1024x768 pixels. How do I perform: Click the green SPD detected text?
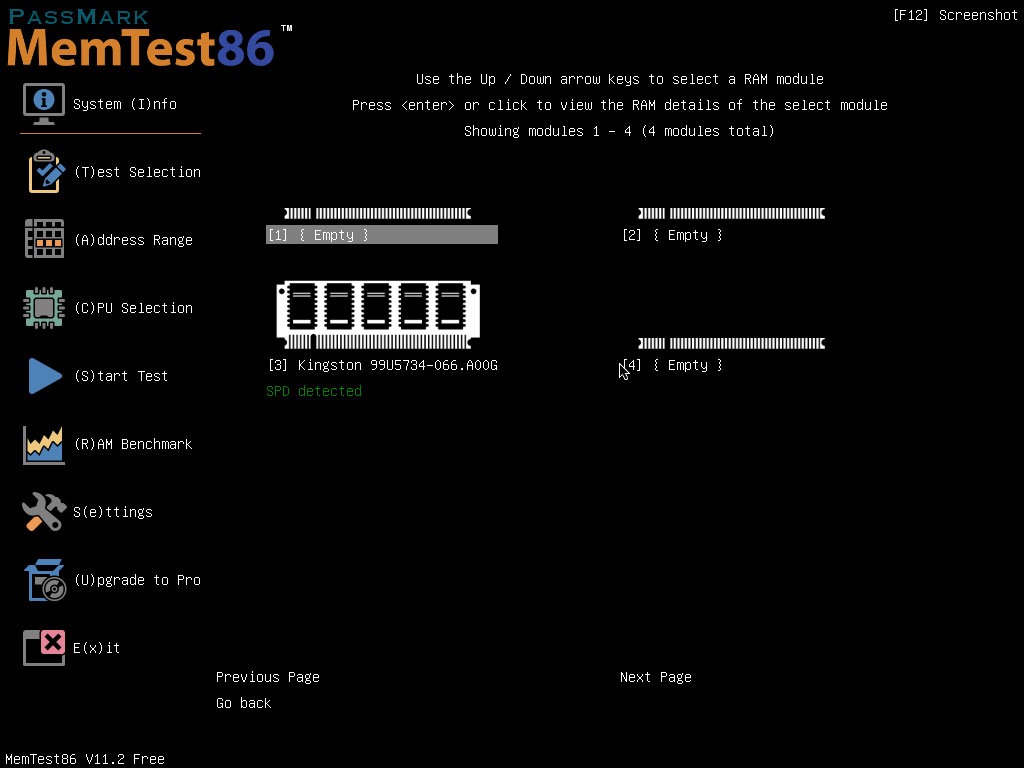click(x=313, y=391)
